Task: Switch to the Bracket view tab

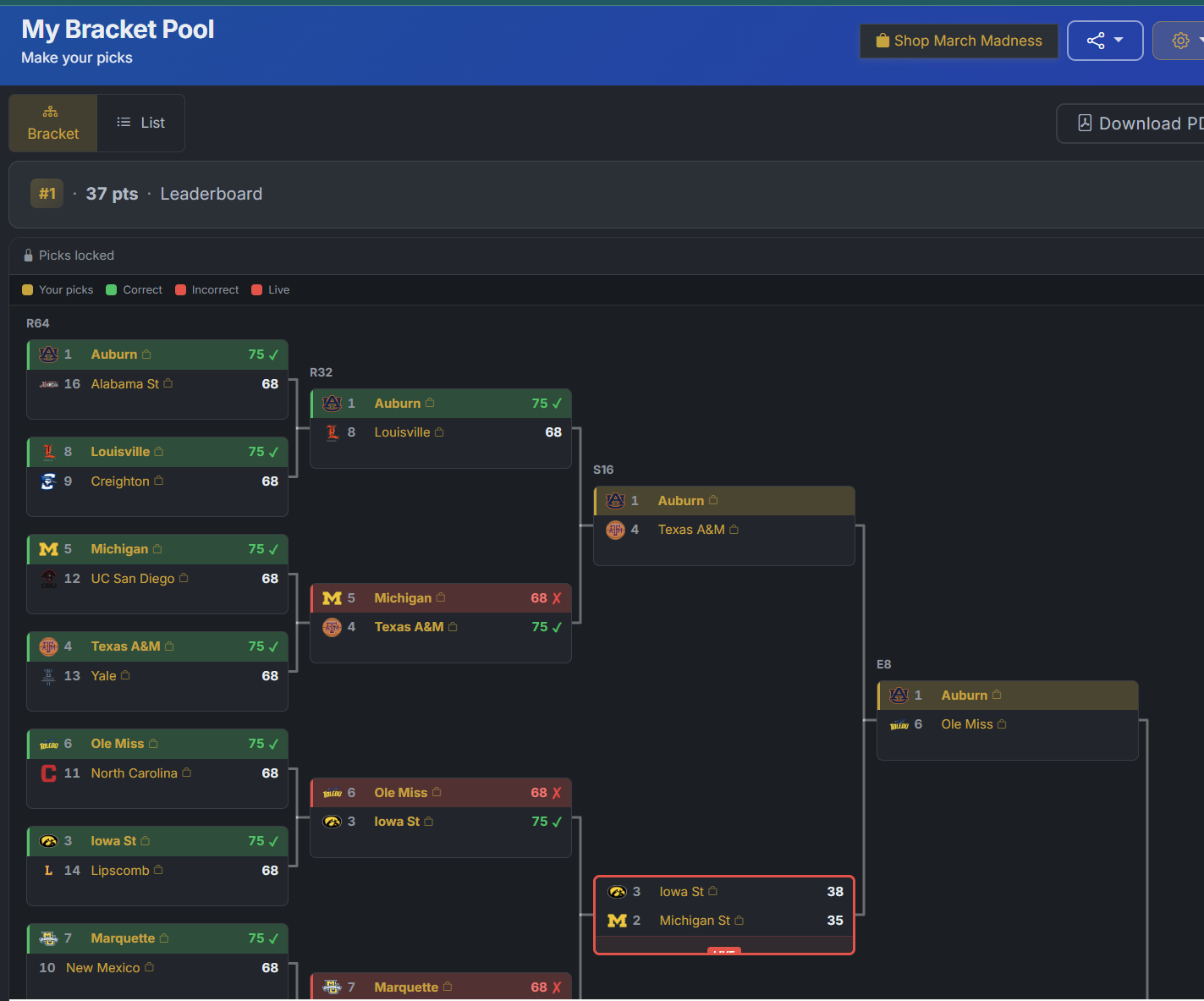Action: coord(52,123)
